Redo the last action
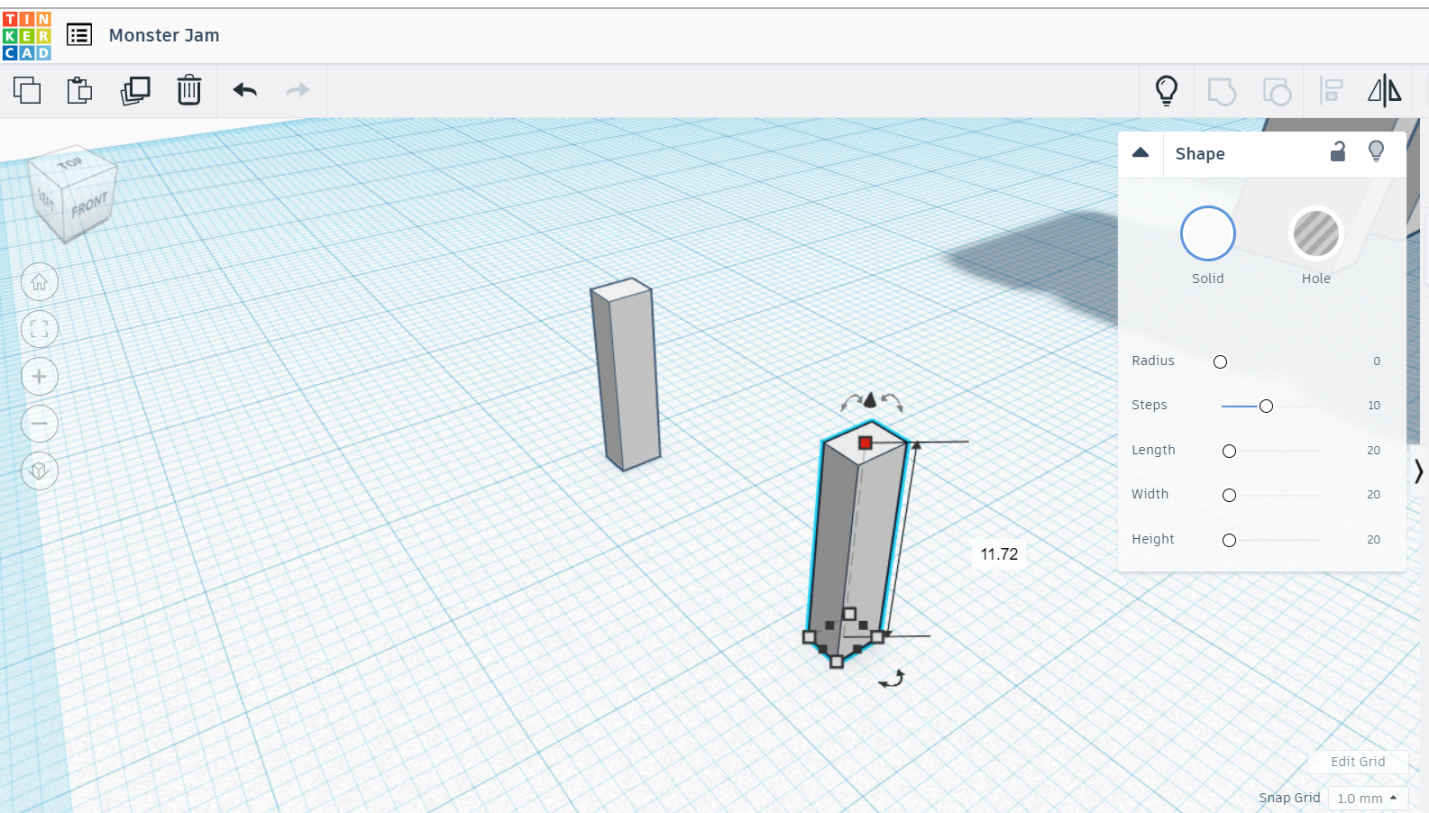The image size is (1429, 813). click(x=298, y=90)
